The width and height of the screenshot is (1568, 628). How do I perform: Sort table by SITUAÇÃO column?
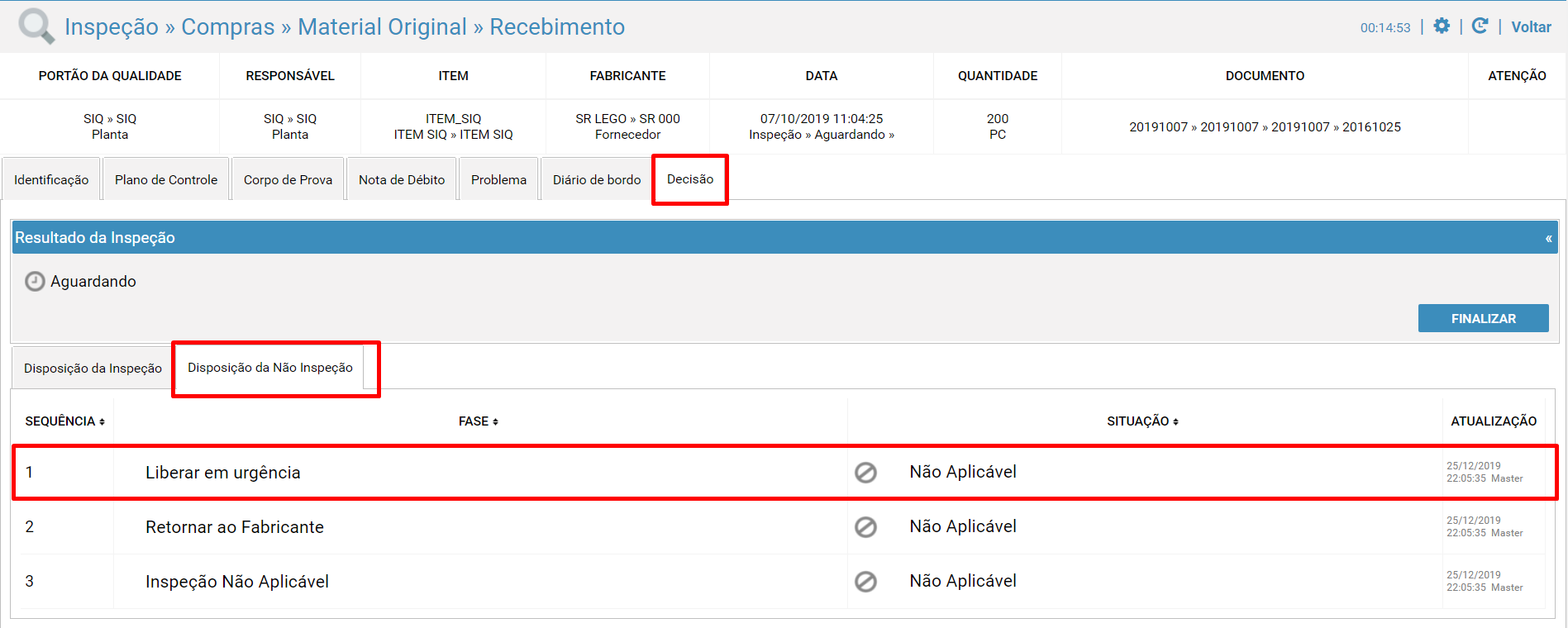[1142, 421]
